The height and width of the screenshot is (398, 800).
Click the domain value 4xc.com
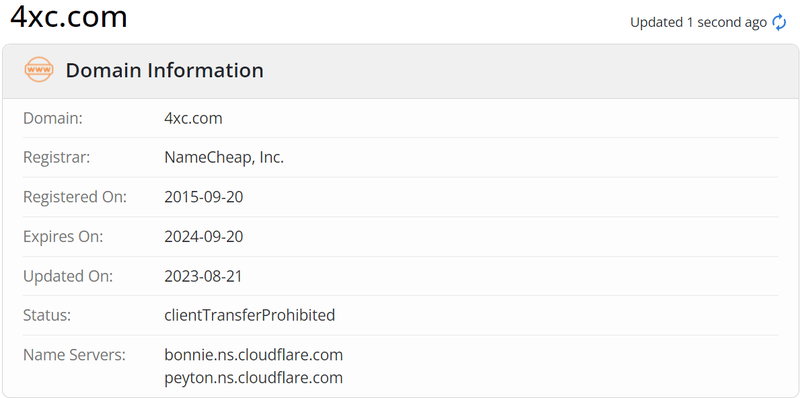coord(193,118)
